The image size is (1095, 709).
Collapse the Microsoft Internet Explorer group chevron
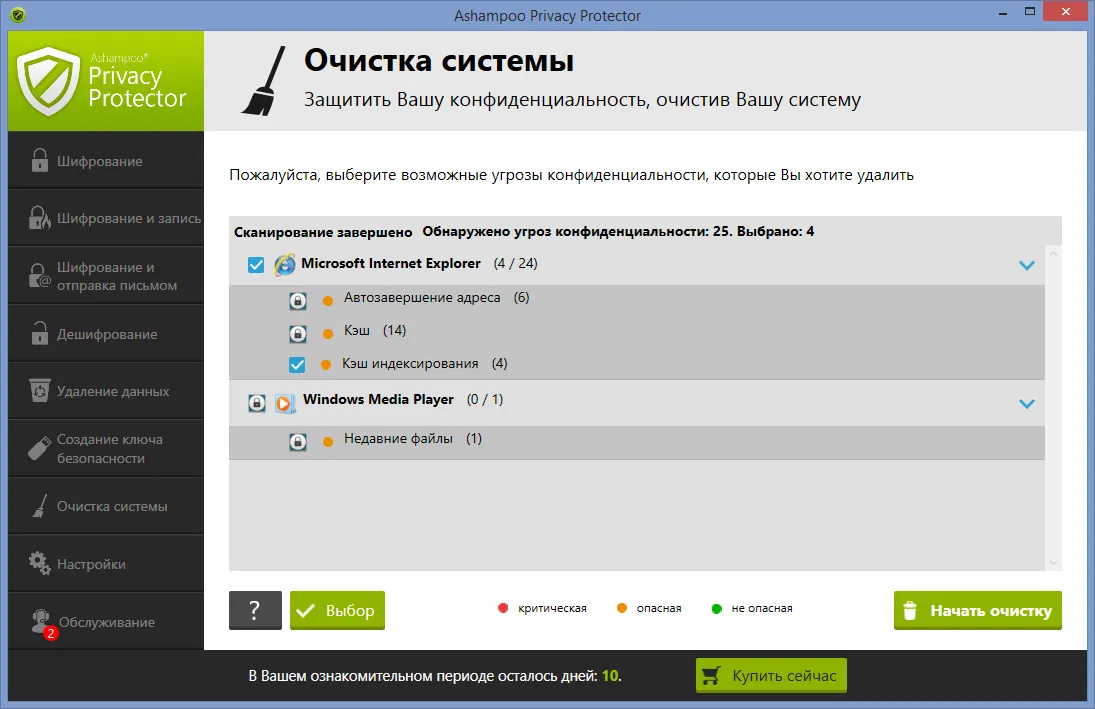point(1027,265)
